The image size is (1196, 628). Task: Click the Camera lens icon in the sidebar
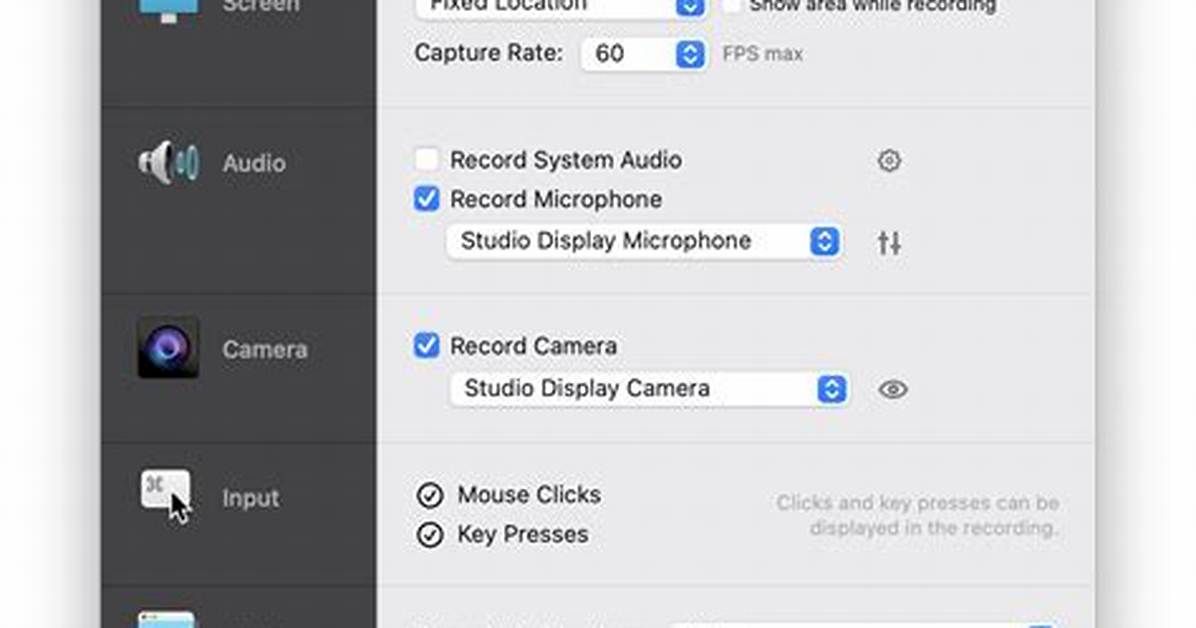point(169,349)
